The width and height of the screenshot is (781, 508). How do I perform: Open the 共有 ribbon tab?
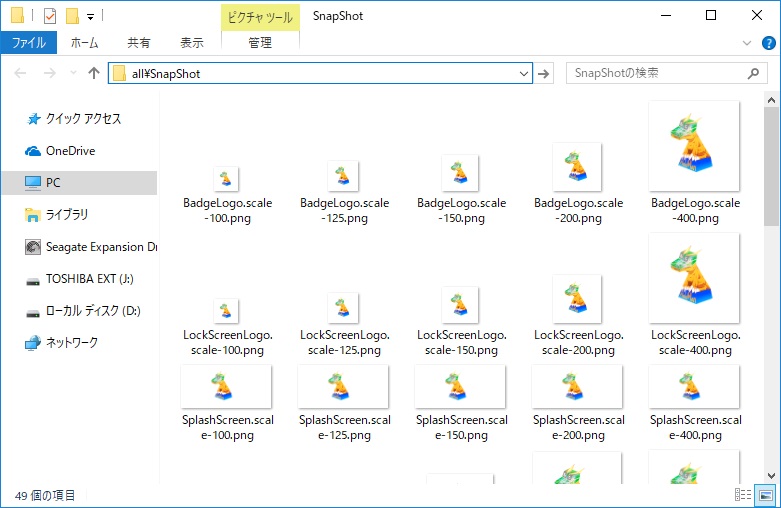click(x=138, y=43)
